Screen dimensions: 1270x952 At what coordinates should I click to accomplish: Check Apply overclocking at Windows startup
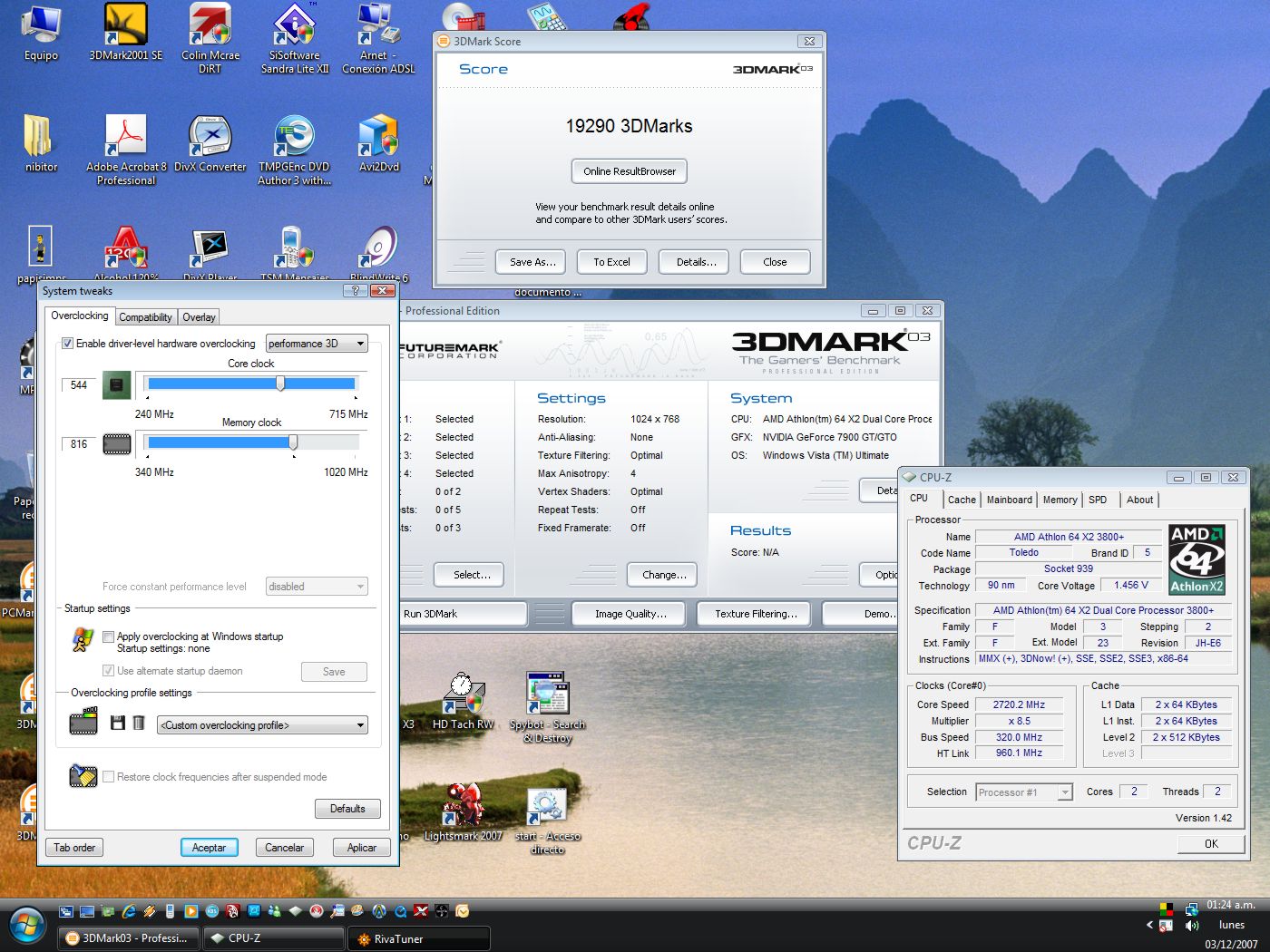click(109, 636)
